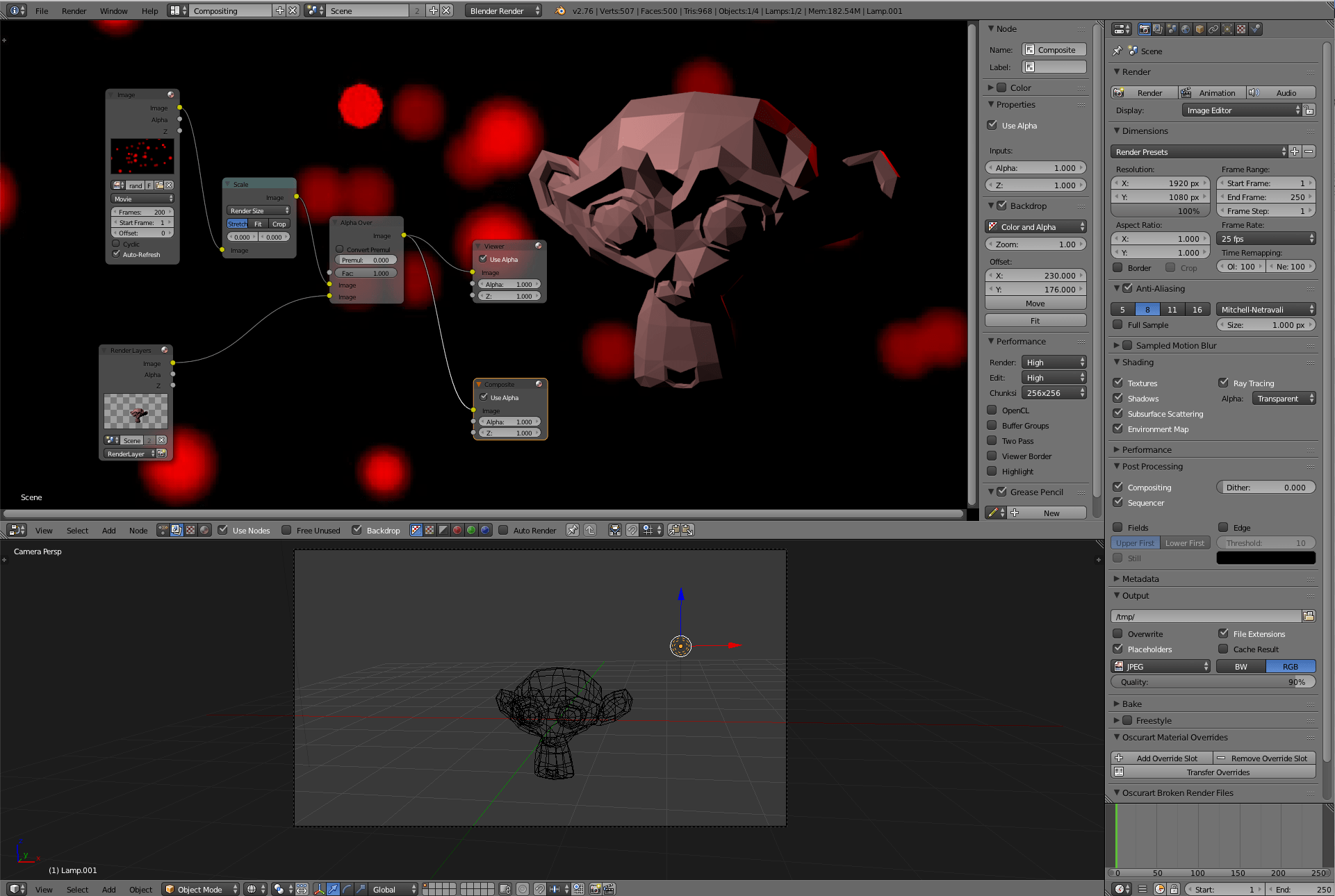The width and height of the screenshot is (1335, 896).
Task: Toggle Use Alpha on the Viewer node
Action: click(483, 259)
